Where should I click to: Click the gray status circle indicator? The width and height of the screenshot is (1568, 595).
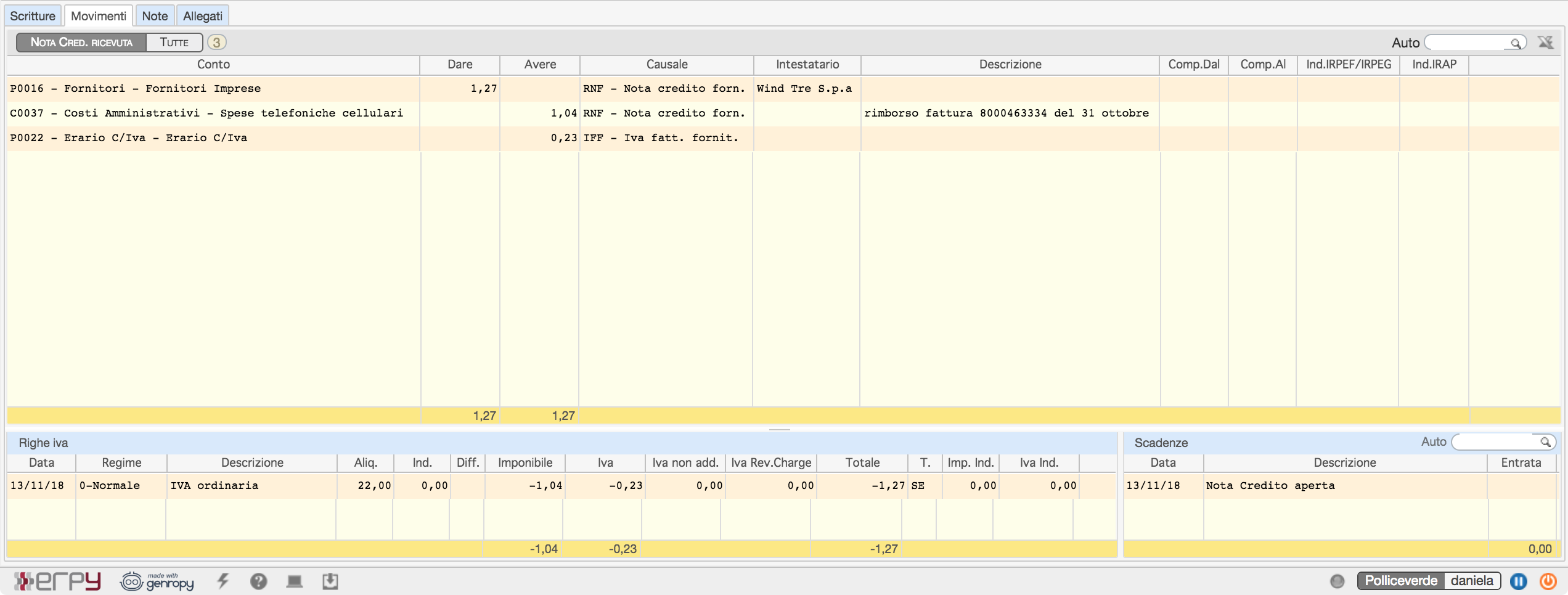(x=1337, y=581)
